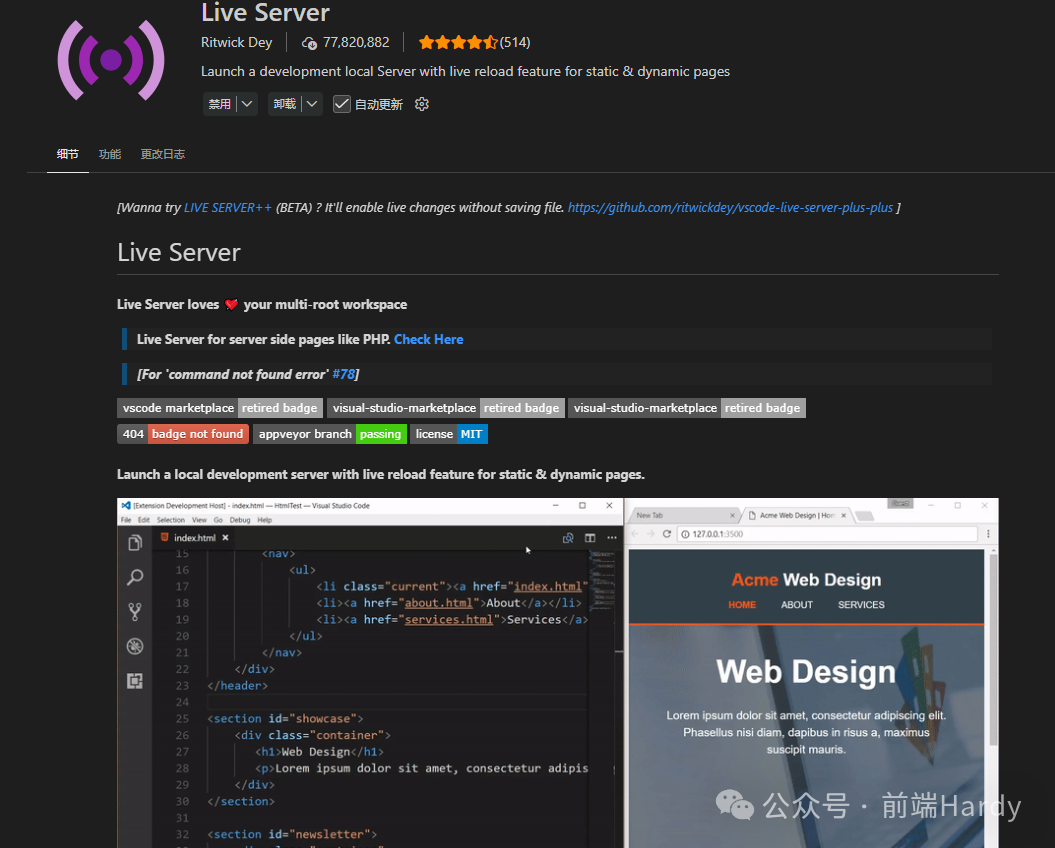
Task: Click the Live Server README heading
Action: point(178,252)
